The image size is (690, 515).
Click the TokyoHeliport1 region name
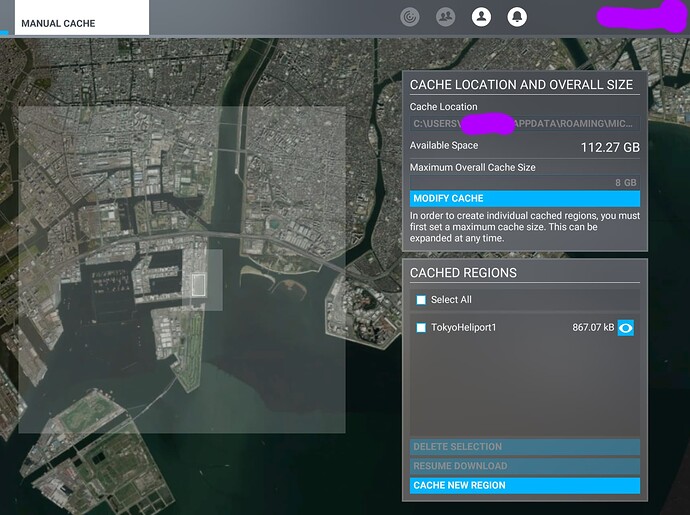(x=463, y=327)
